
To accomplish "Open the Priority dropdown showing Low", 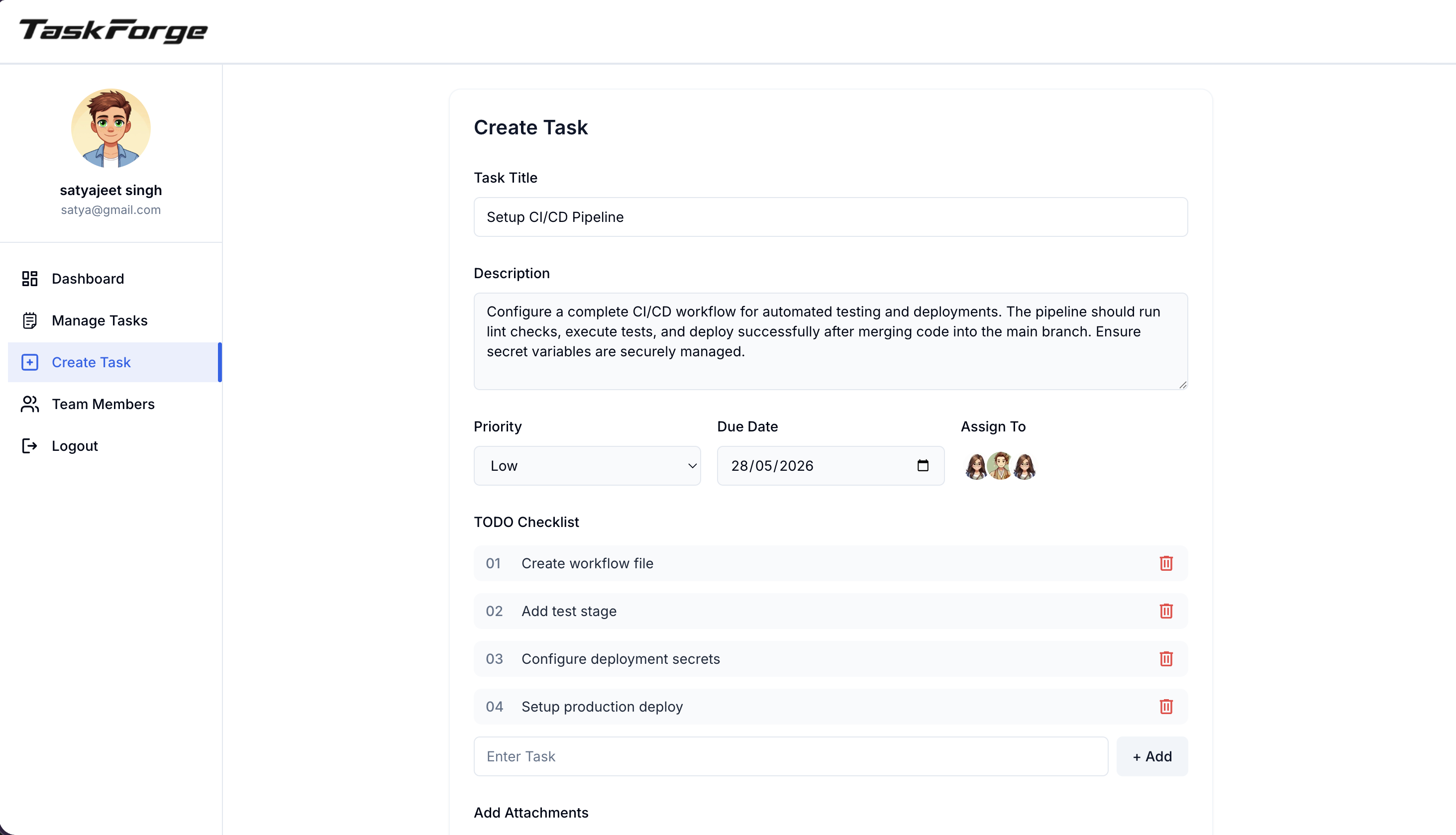I will [x=587, y=466].
